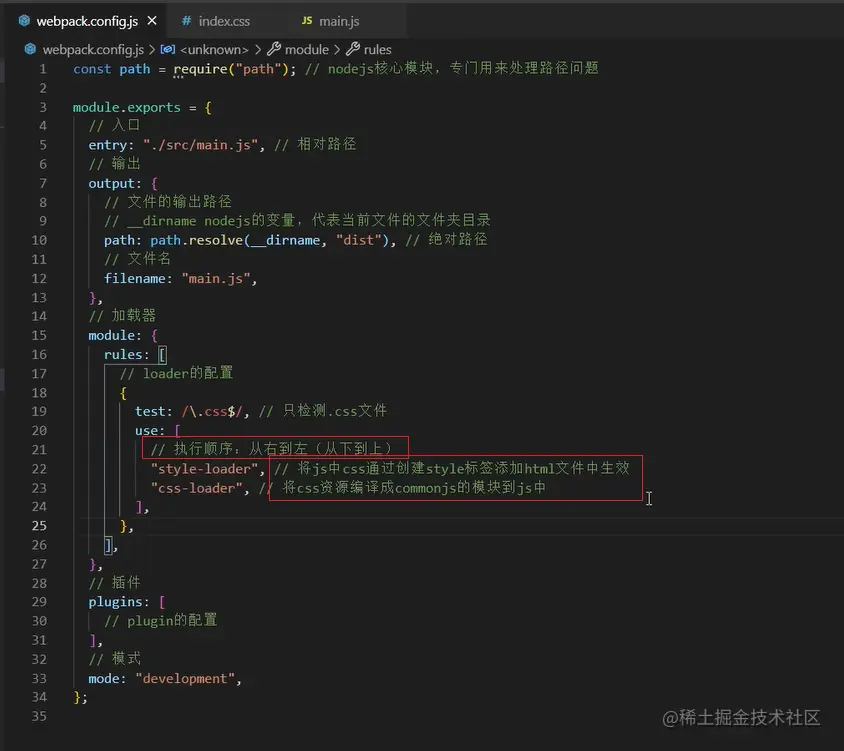
Task: Click the /\.css$/ regex on line 19
Action: (212, 411)
